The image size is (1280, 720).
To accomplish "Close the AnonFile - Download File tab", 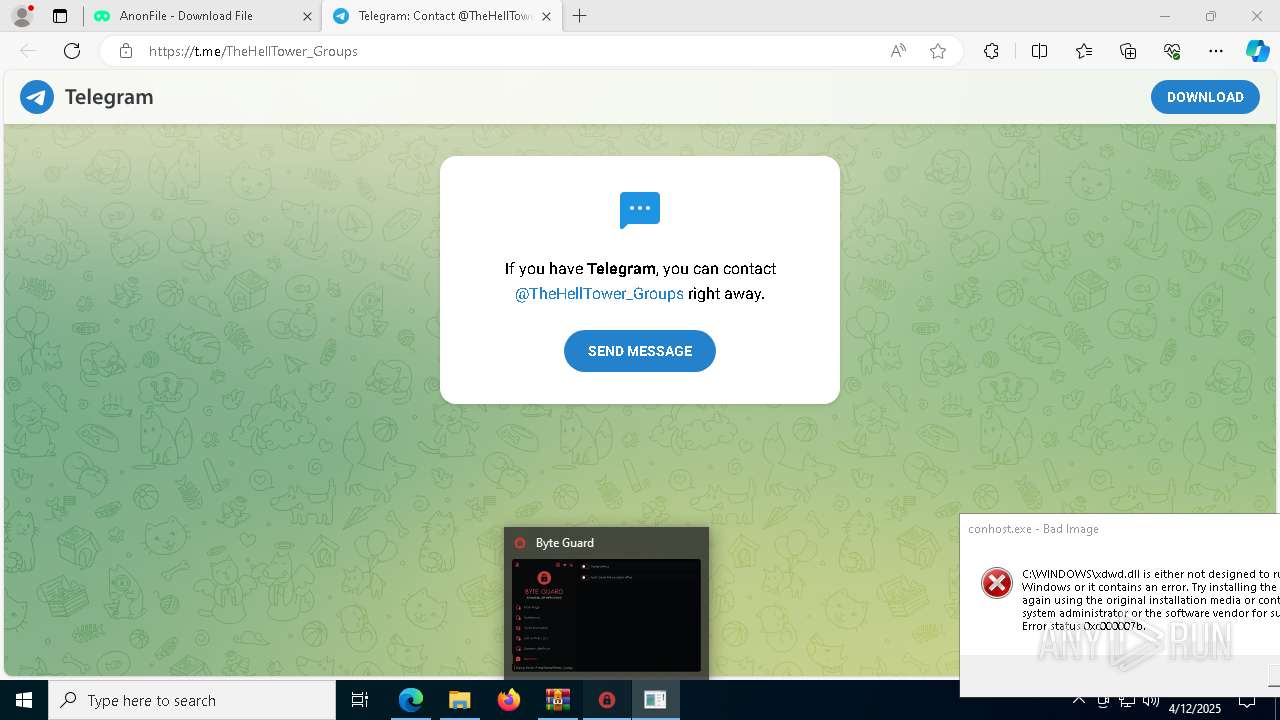I will pyautogui.click(x=307, y=16).
